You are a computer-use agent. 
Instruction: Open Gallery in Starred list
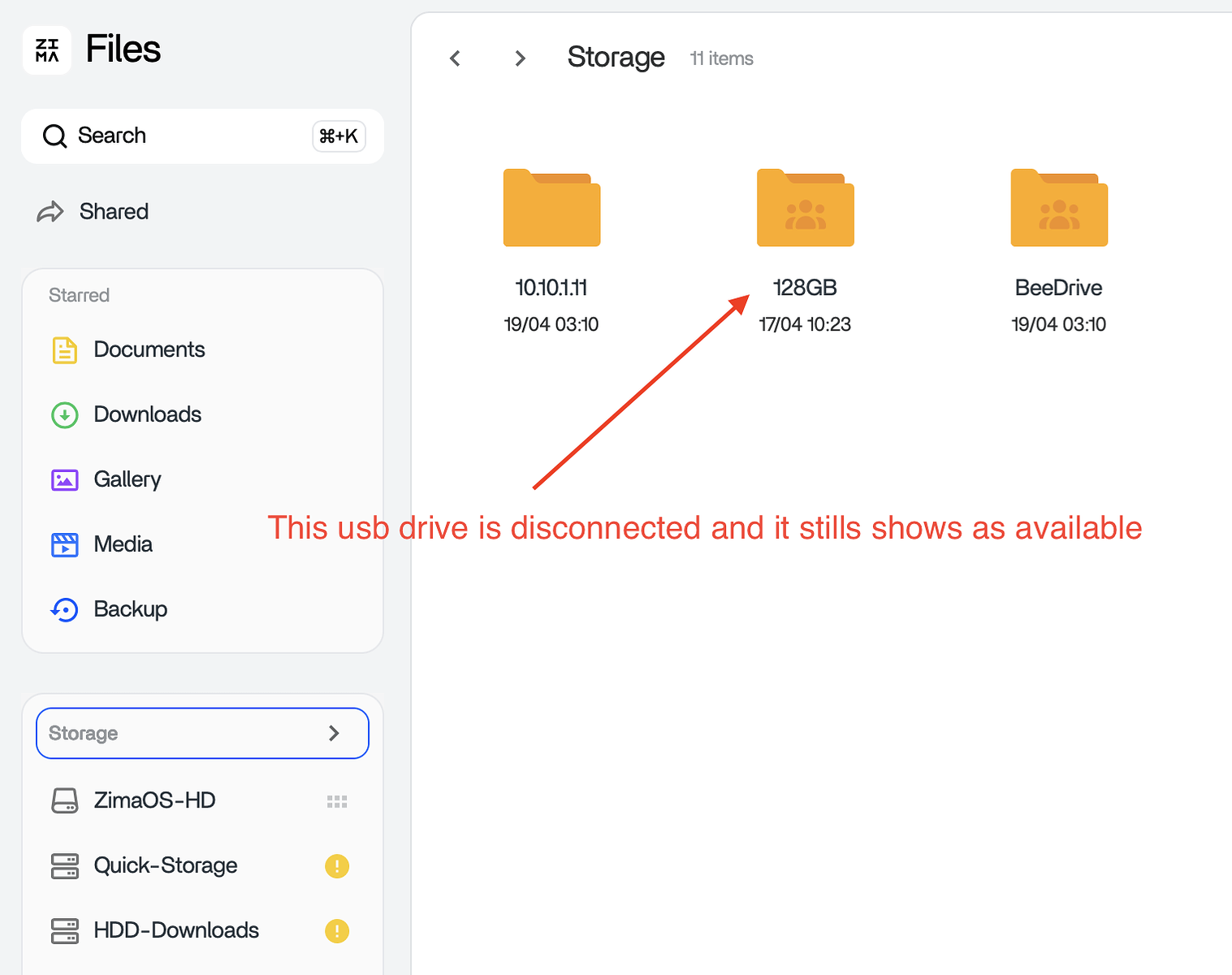click(128, 479)
